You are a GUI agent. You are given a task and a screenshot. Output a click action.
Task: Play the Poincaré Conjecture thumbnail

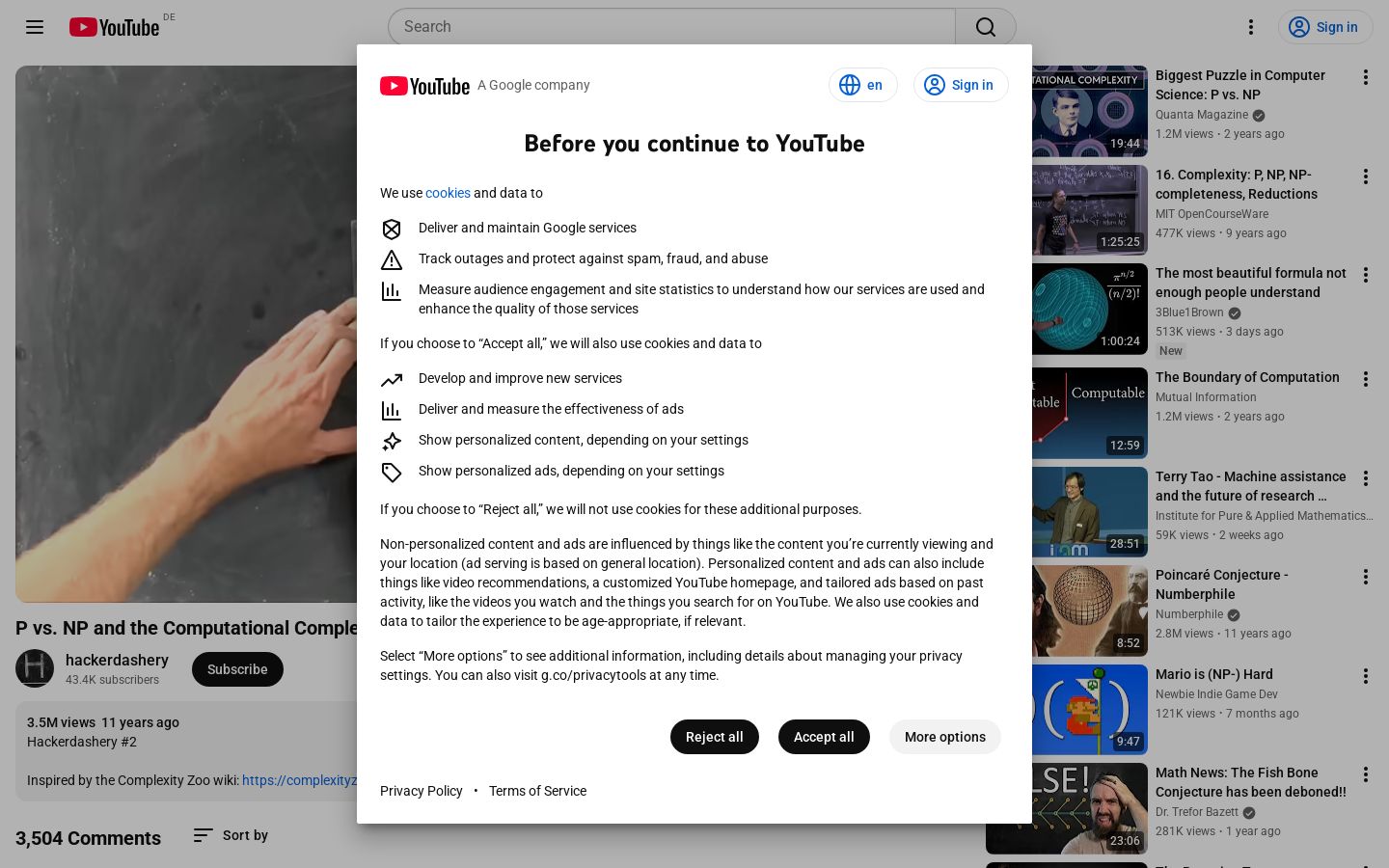click(x=1090, y=610)
